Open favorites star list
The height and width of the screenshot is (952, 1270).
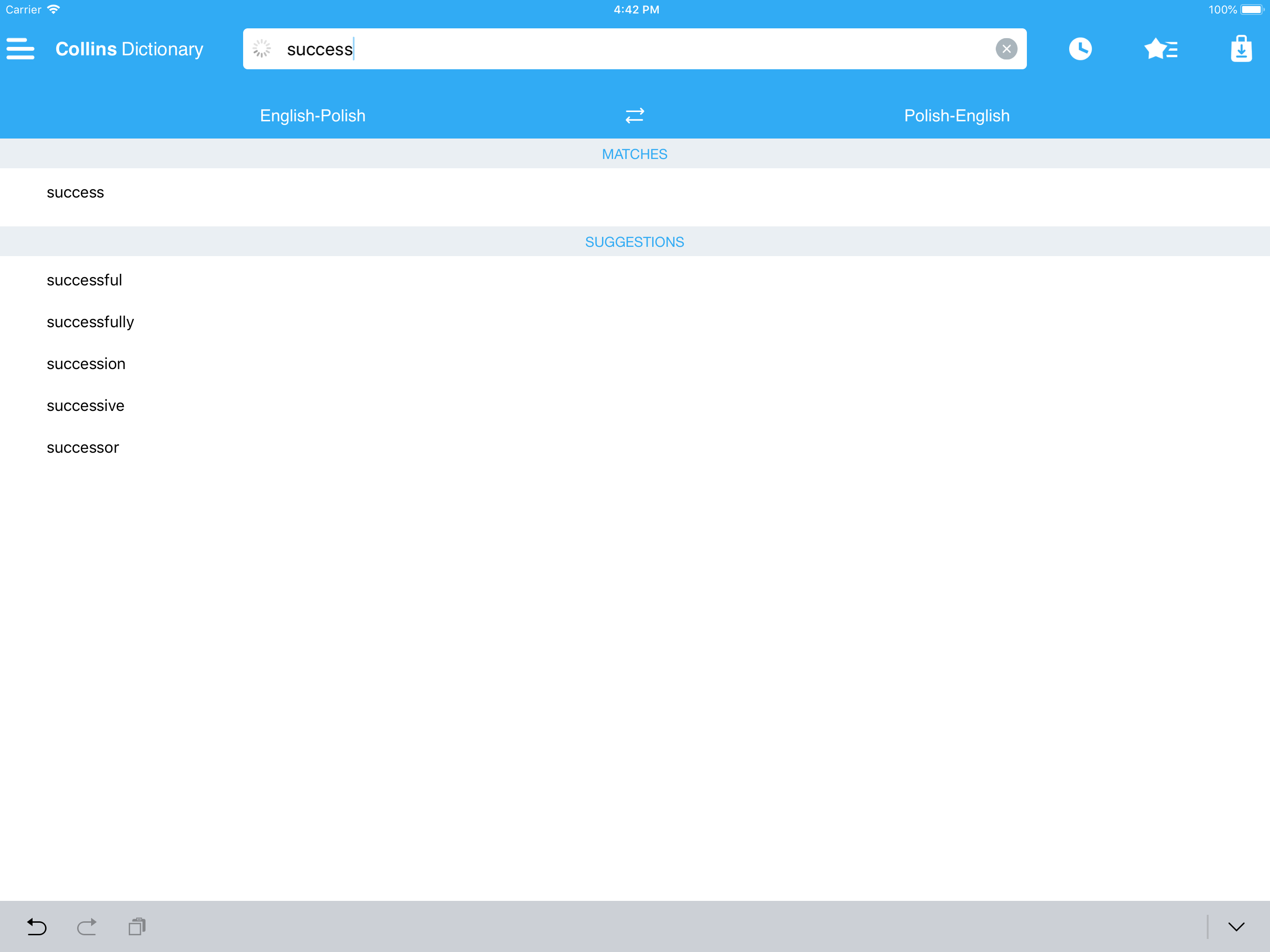(x=1160, y=49)
